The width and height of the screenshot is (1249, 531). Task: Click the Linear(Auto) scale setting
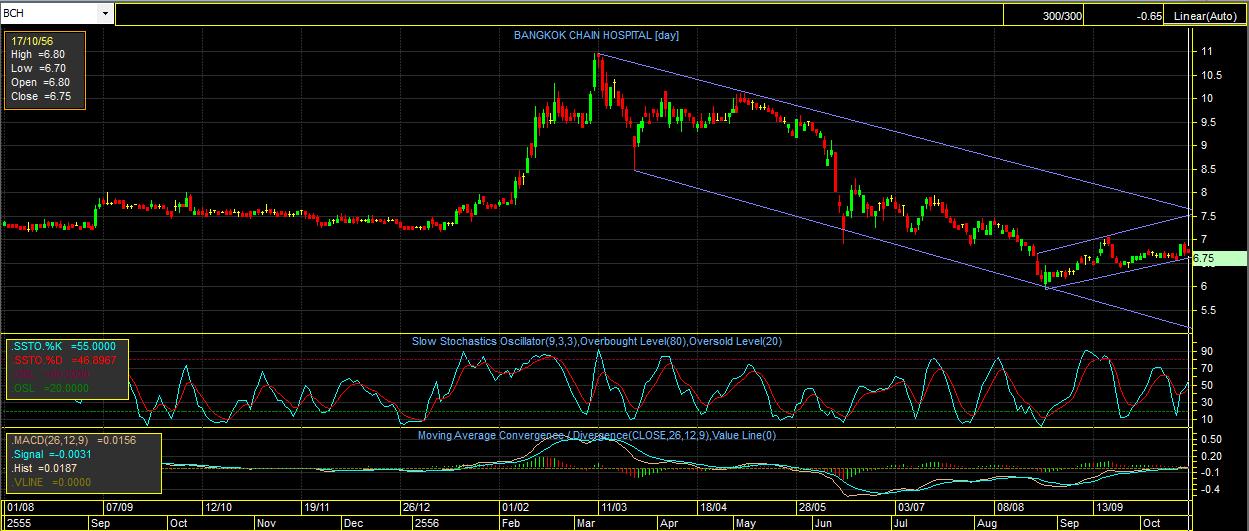[1205, 16]
